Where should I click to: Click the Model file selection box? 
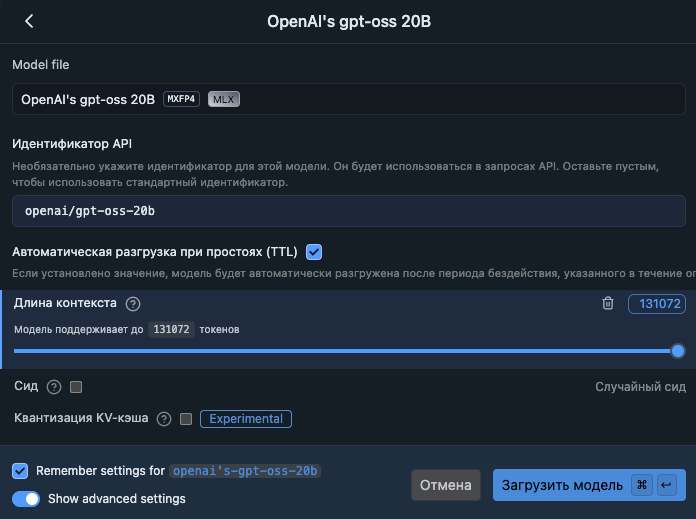pos(349,99)
